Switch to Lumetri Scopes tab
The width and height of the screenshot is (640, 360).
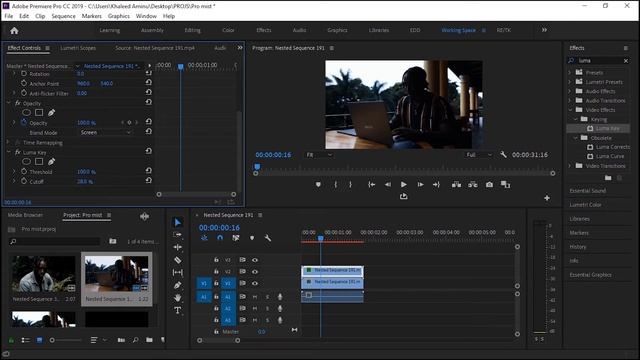point(78,48)
